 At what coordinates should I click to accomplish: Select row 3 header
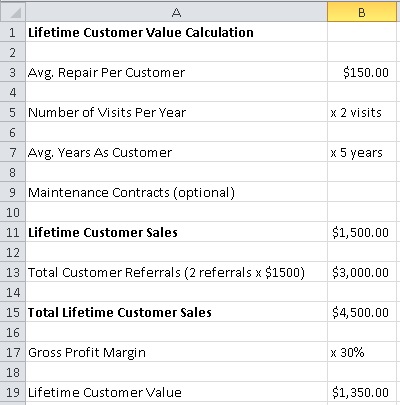pyautogui.click(x=13, y=72)
